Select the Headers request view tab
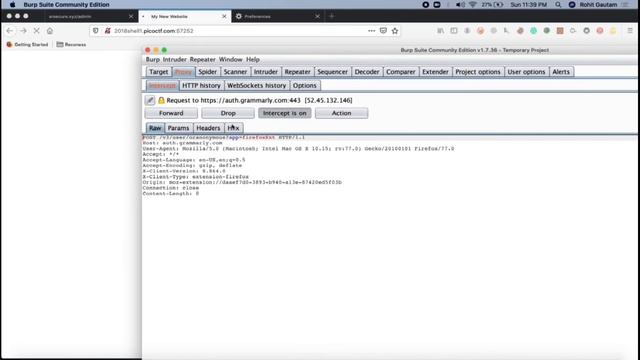The width and height of the screenshot is (640, 360). 208,128
